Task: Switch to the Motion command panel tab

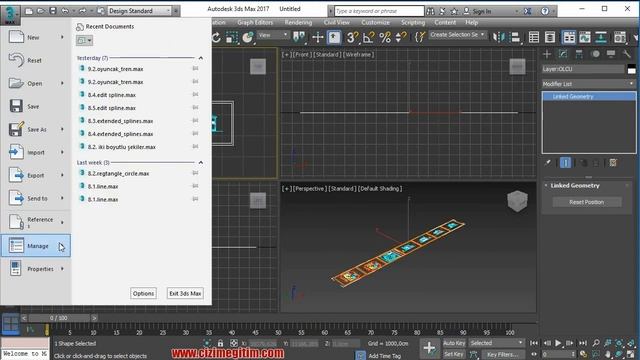Action: pyautogui.click(x=595, y=54)
